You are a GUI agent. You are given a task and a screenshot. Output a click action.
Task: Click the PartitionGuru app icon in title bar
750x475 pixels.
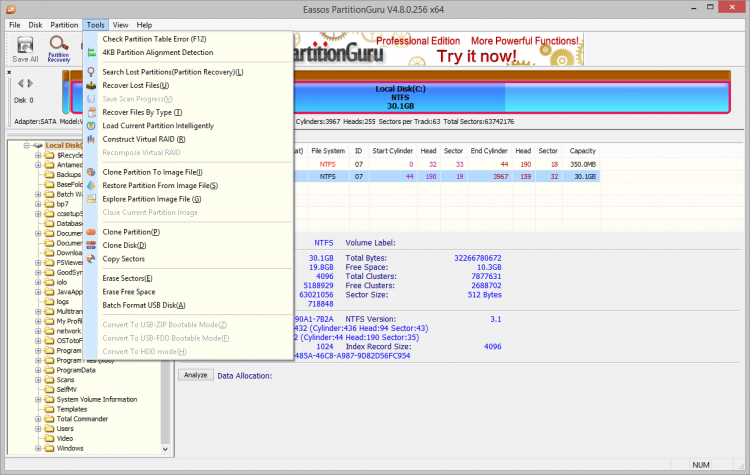coord(11,9)
